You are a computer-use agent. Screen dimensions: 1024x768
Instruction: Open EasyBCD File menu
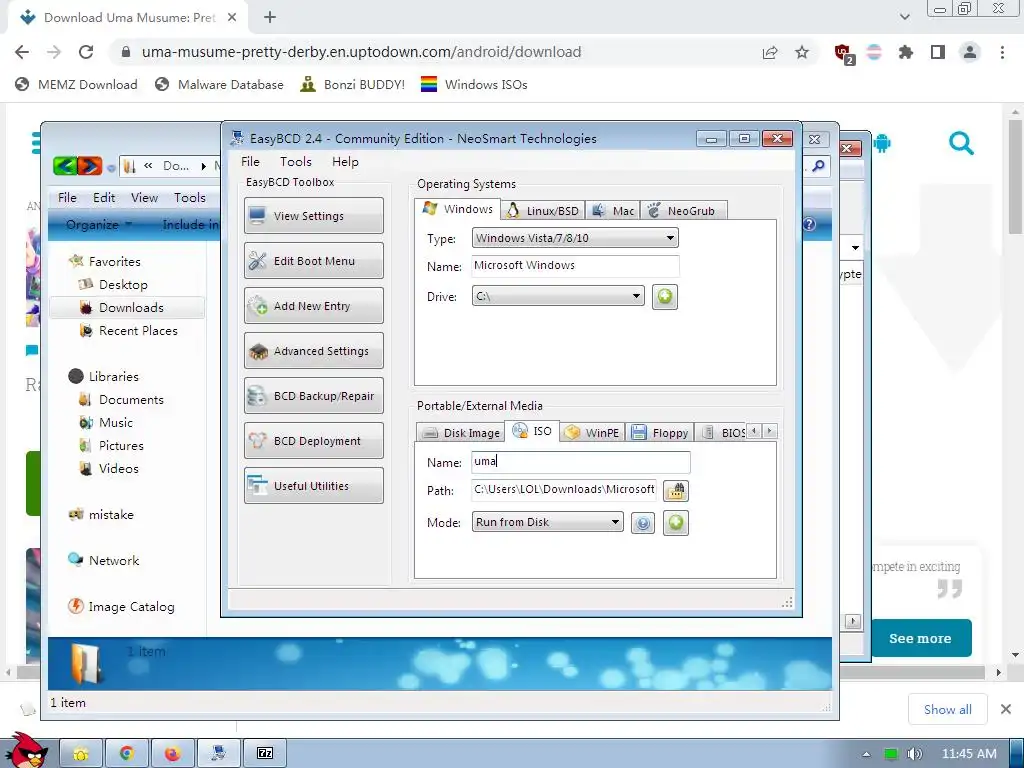pos(250,161)
